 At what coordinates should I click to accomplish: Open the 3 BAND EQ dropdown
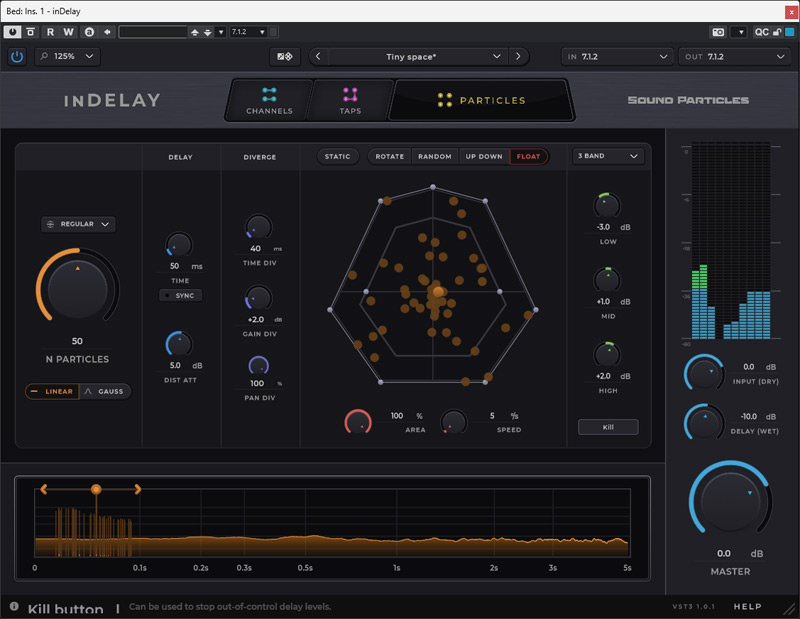[x=608, y=156]
